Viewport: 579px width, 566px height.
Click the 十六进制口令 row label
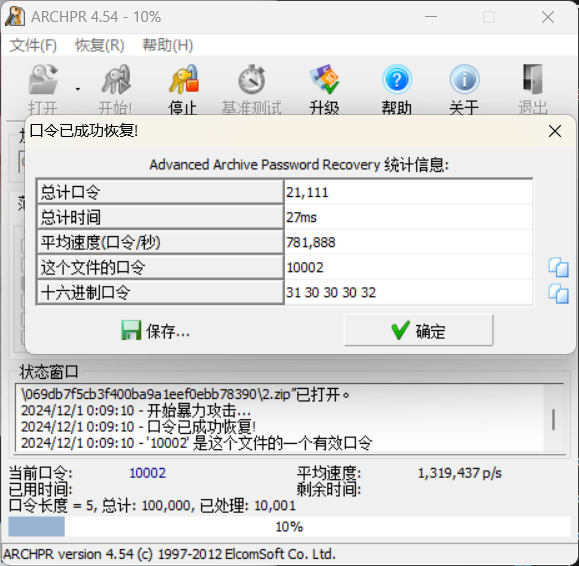tap(160, 292)
